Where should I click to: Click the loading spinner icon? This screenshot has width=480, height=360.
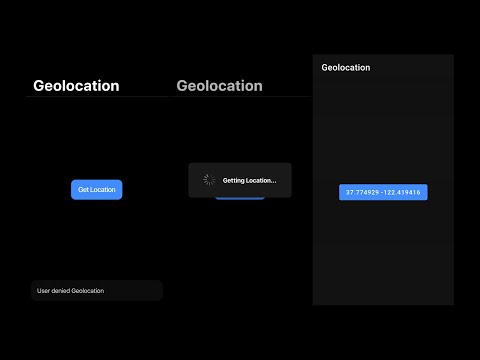pos(209,180)
